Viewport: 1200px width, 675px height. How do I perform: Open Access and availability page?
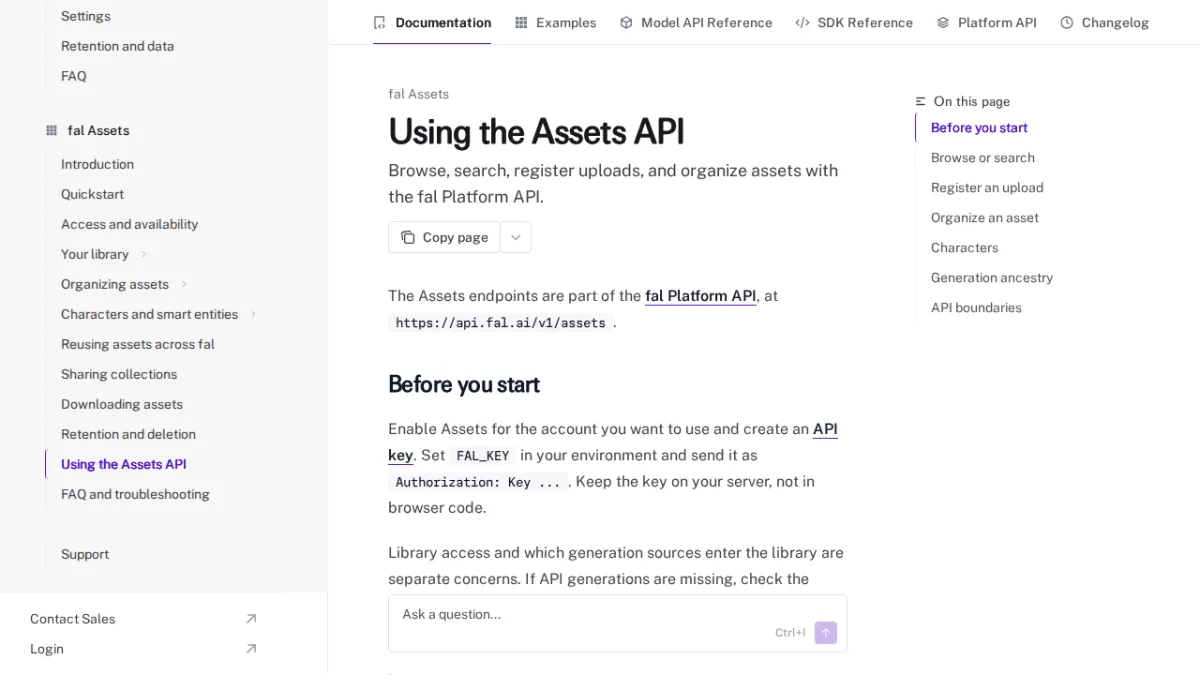point(129,224)
